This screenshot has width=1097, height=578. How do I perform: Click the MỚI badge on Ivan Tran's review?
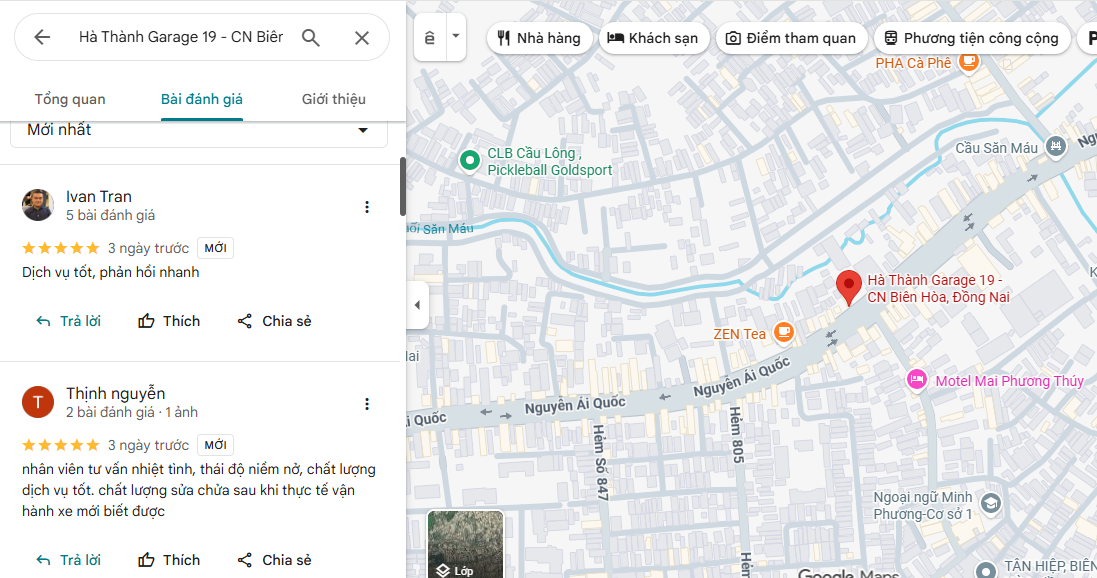tap(215, 248)
